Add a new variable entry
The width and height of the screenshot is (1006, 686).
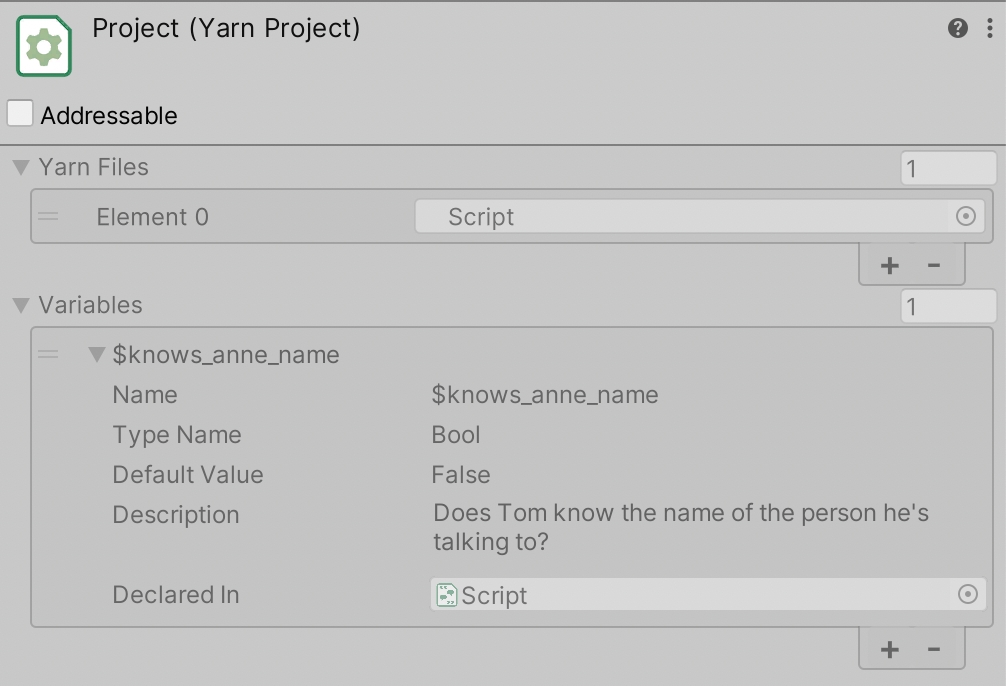889,649
